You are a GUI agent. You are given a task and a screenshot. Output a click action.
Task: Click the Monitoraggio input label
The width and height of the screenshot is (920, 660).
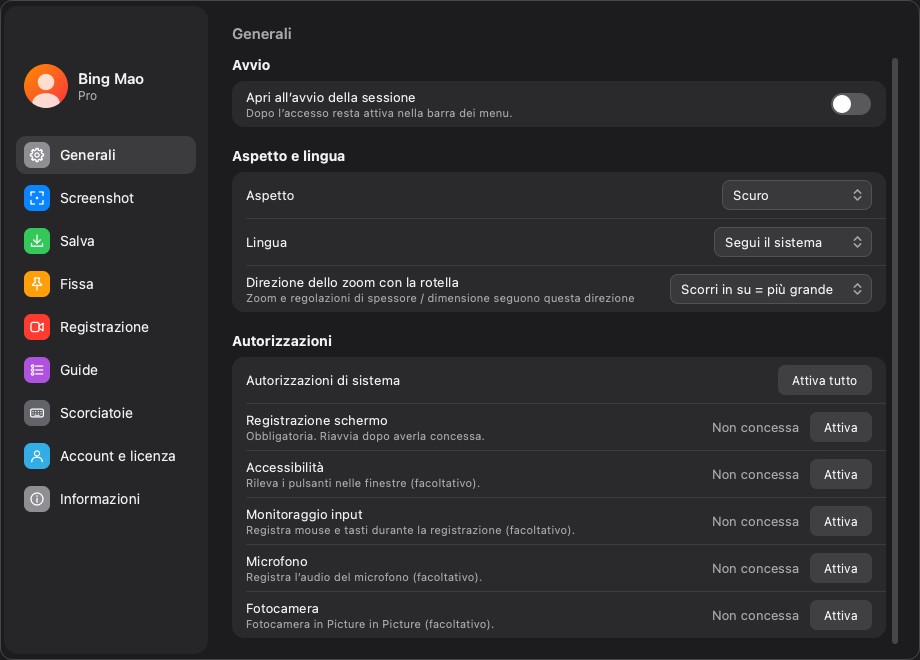(304, 515)
